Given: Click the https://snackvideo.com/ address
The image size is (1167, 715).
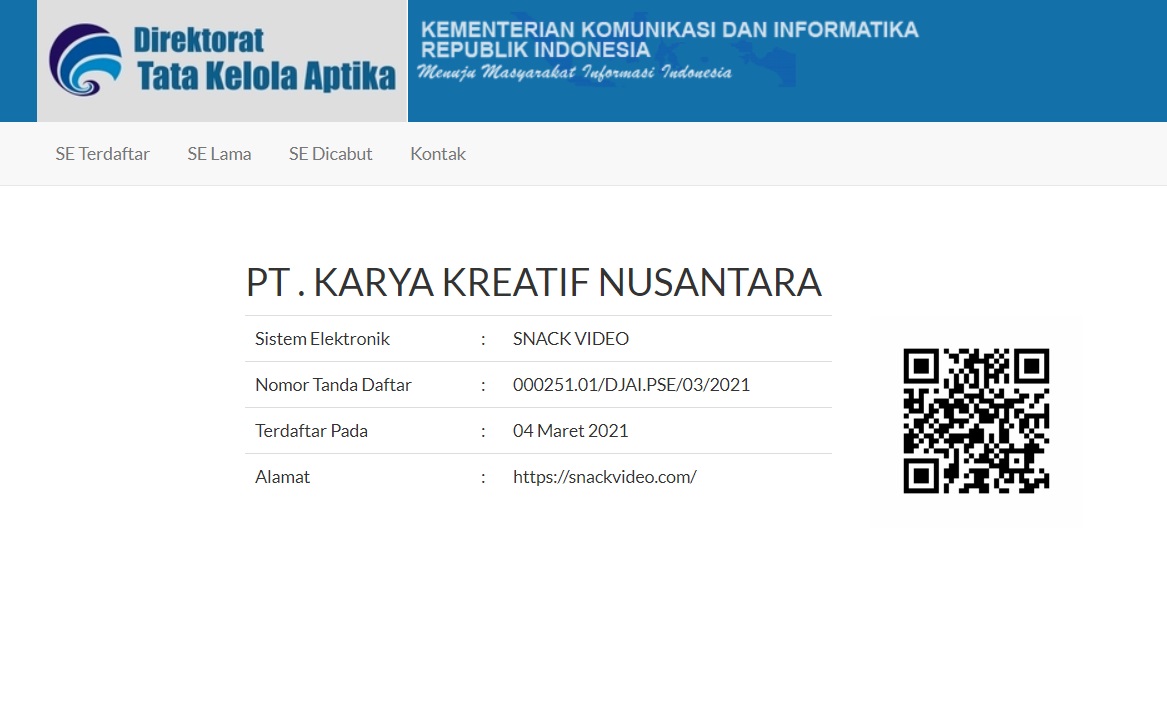Looking at the screenshot, I should coord(604,477).
